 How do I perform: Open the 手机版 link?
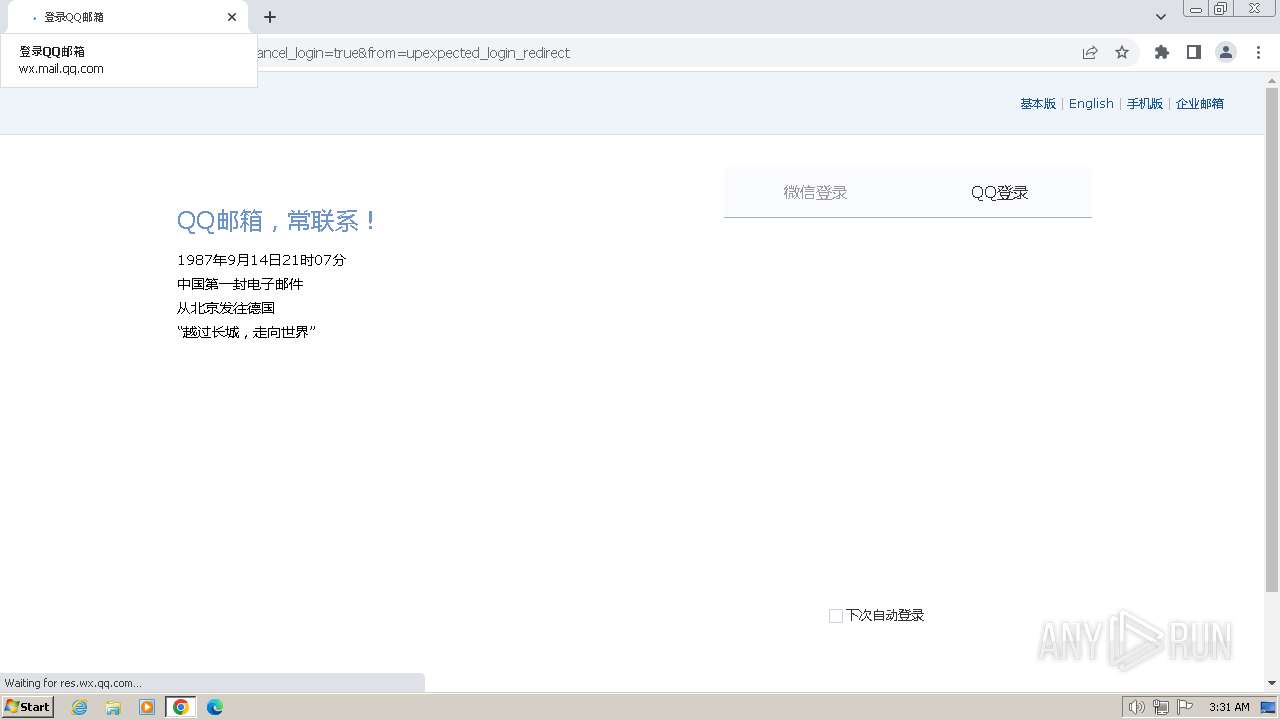(x=1145, y=104)
